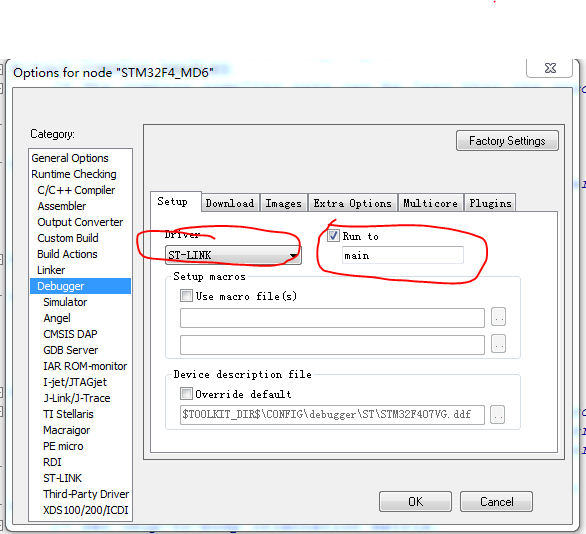Image resolution: width=586 pixels, height=534 pixels.
Task: Switch to the Setup tab
Action: (x=176, y=202)
